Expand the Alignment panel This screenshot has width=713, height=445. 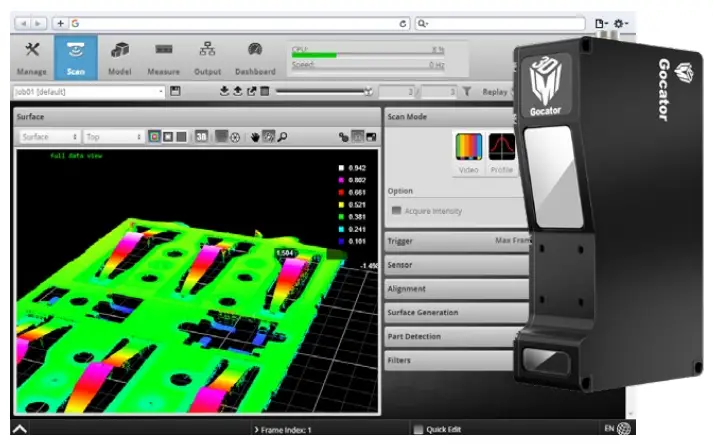456,289
